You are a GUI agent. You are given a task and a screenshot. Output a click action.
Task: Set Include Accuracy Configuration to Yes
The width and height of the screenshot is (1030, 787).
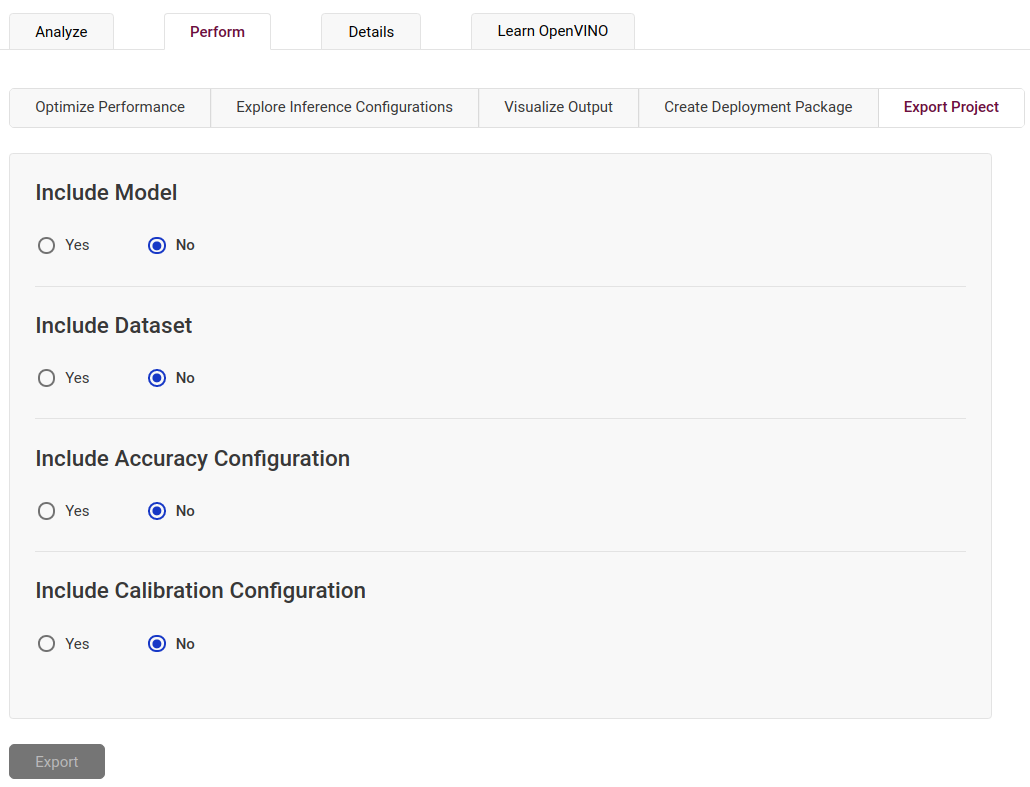click(47, 511)
